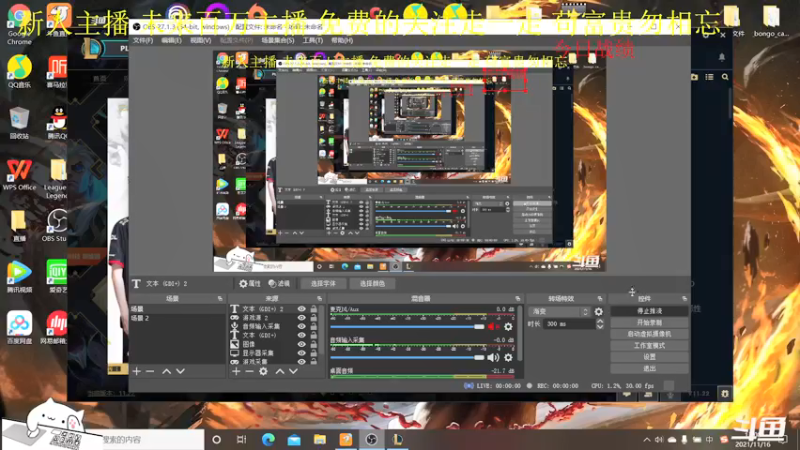The width and height of the screenshot is (800, 450).
Task: Click the Mail icon on the taskbar
Action: (294, 439)
